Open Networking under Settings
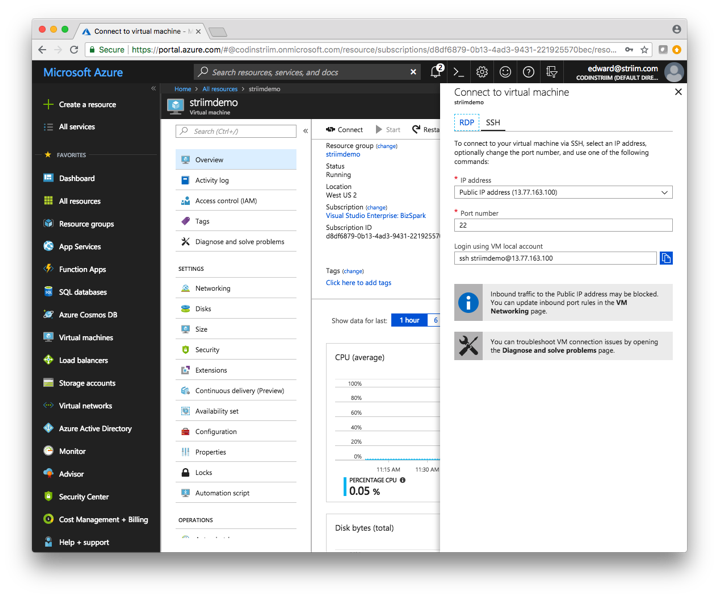Viewport: 718px width, 597px height. click(x=212, y=288)
